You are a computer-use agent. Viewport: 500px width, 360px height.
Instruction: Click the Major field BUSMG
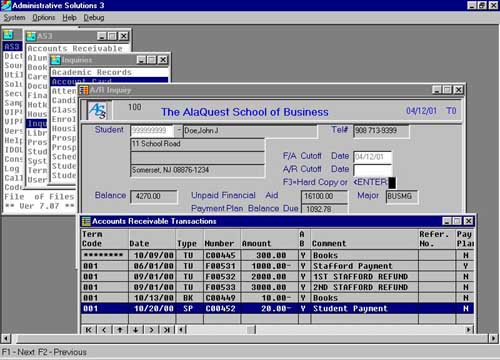[401, 196]
